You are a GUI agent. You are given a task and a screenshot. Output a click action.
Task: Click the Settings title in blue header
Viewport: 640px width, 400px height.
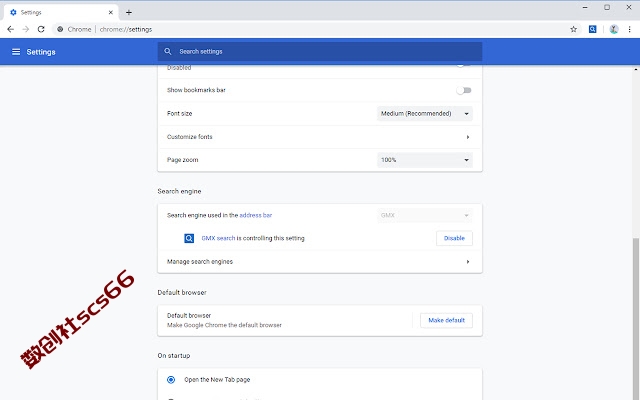pyautogui.click(x=41, y=52)
